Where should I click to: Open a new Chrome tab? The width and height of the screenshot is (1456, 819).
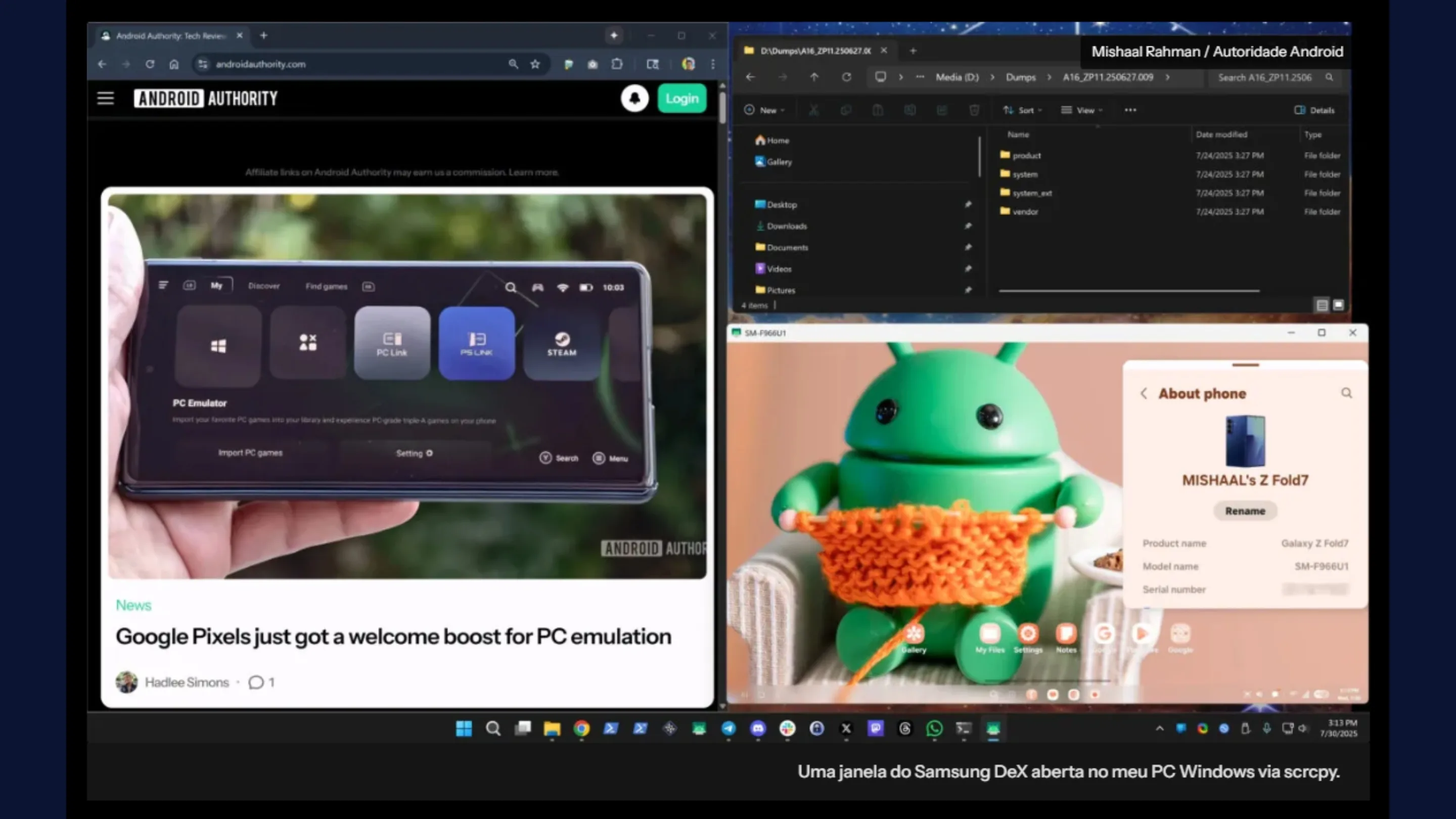[x=263, y=35]
